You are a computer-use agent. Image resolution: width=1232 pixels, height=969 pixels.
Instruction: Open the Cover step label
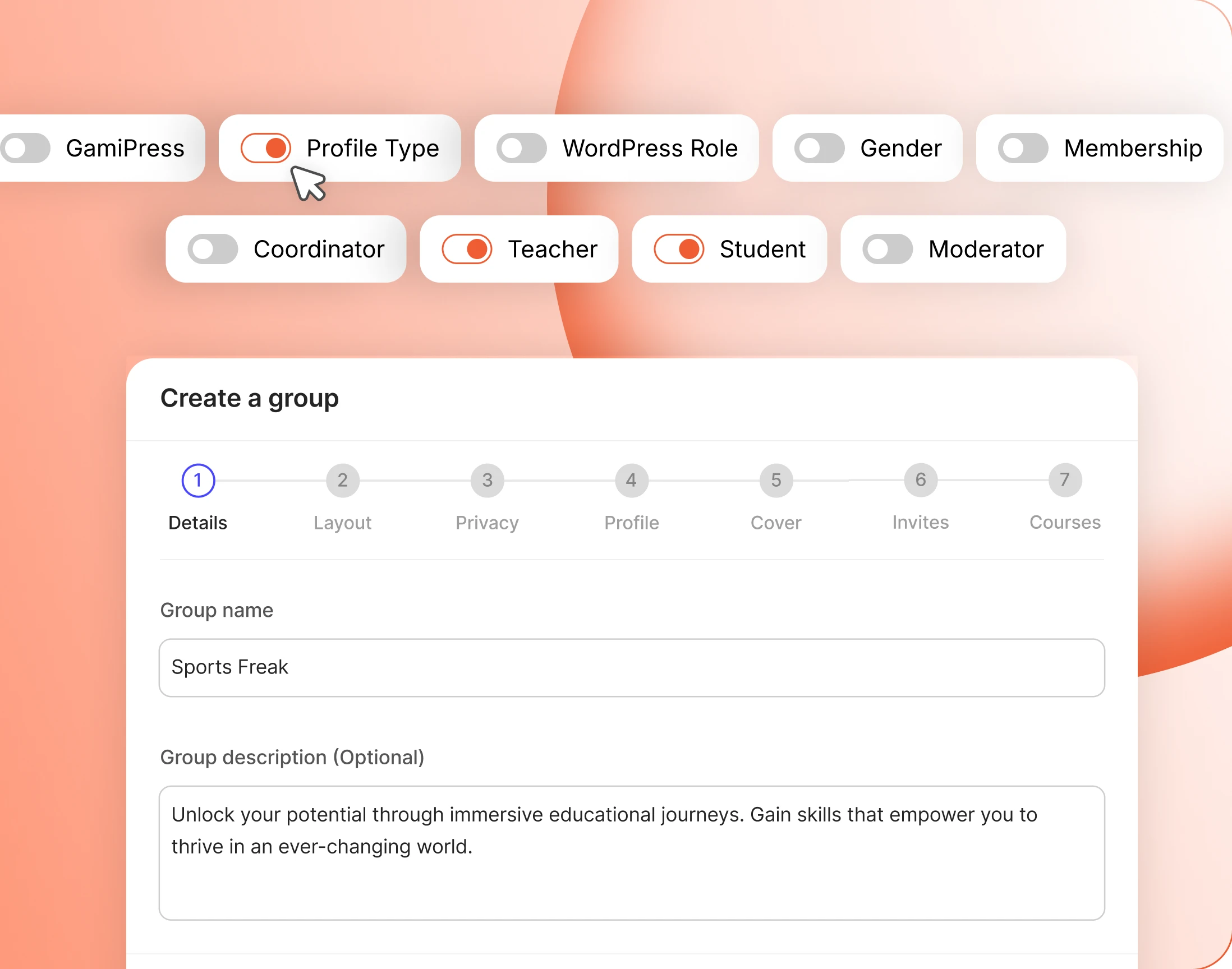pyautogui.click(x=776, y=523)
